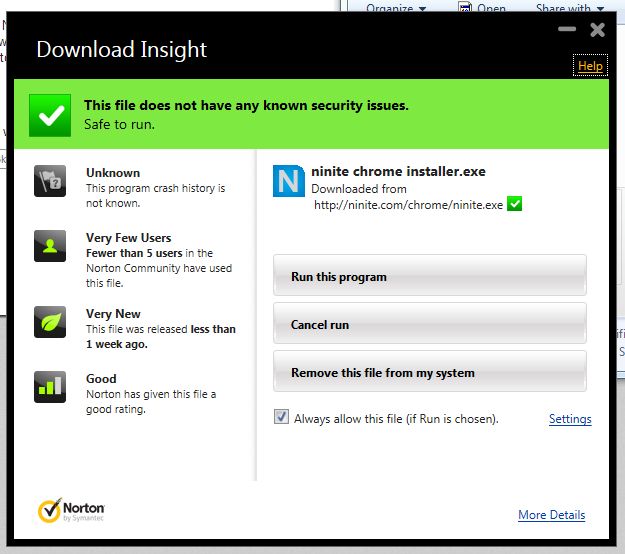Open the Settings link

(x=570, y=419)
